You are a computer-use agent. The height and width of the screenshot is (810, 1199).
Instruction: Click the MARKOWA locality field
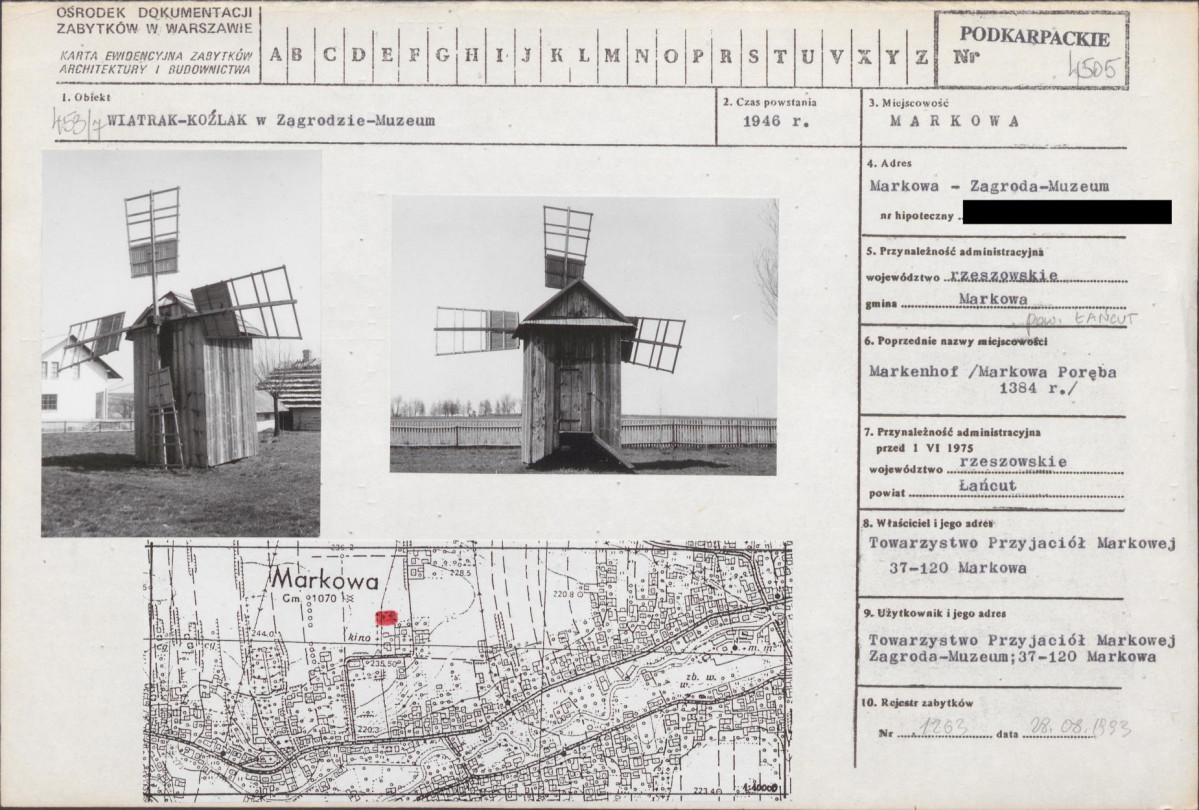[x=954, y=121]
